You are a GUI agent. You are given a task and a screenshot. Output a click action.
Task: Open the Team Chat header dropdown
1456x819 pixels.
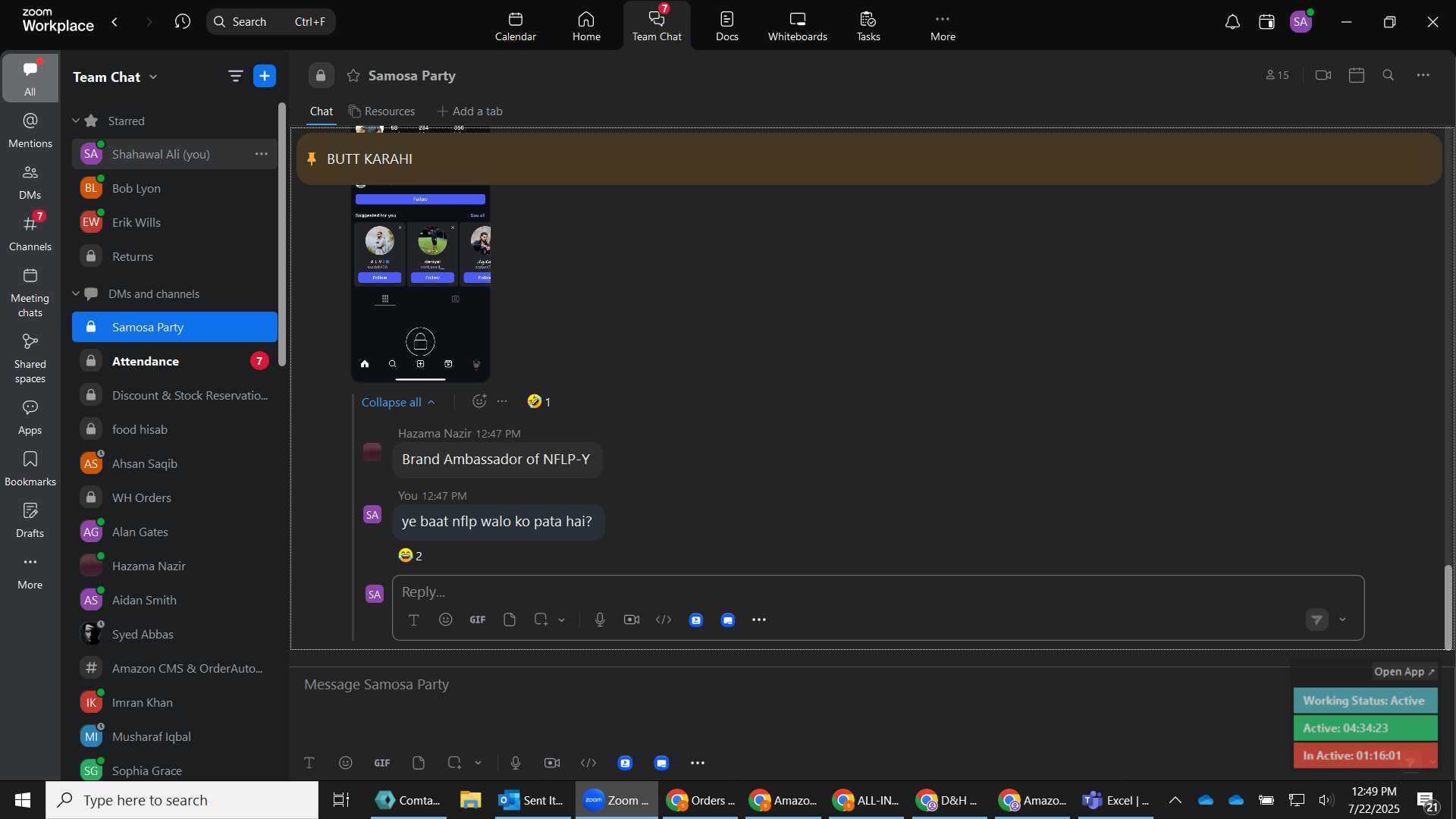[x=154, y=77]
